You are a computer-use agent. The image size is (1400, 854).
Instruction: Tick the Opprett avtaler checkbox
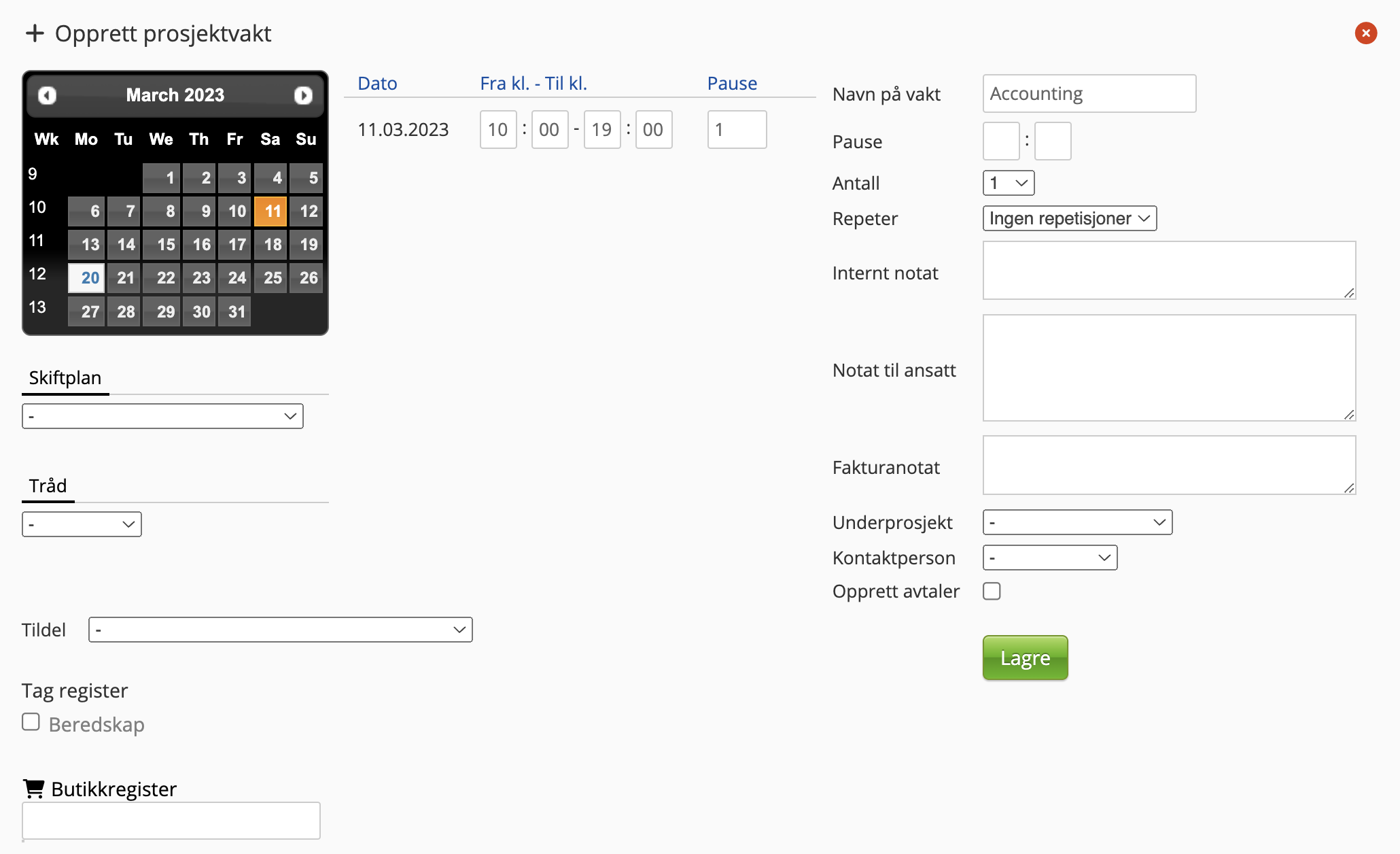(992, 592)
